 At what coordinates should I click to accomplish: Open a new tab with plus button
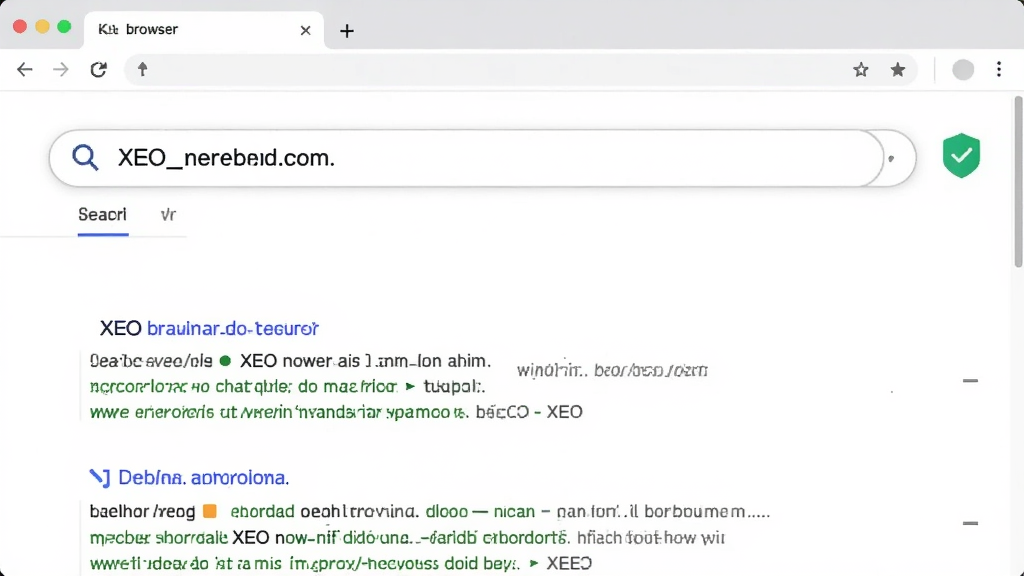(347, 31)
